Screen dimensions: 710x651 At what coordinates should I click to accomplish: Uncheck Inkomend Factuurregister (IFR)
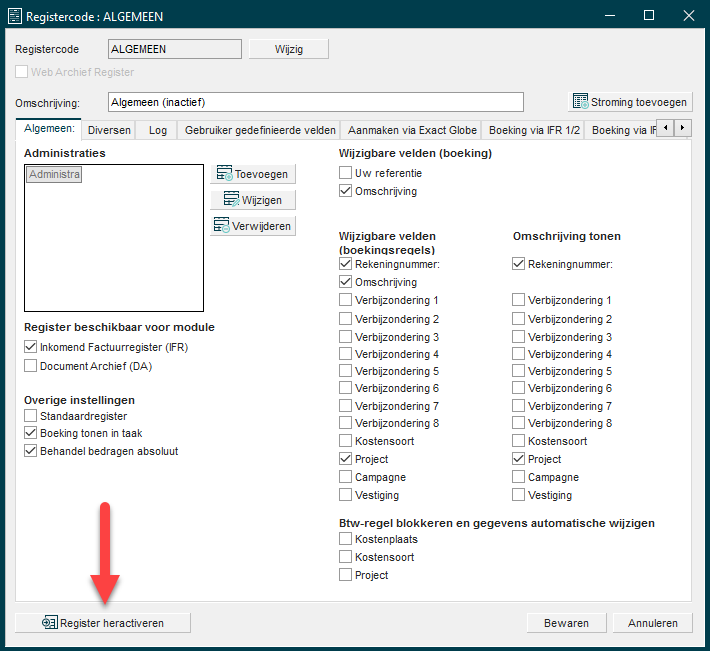pyautogui.click(x=30, y=347)
